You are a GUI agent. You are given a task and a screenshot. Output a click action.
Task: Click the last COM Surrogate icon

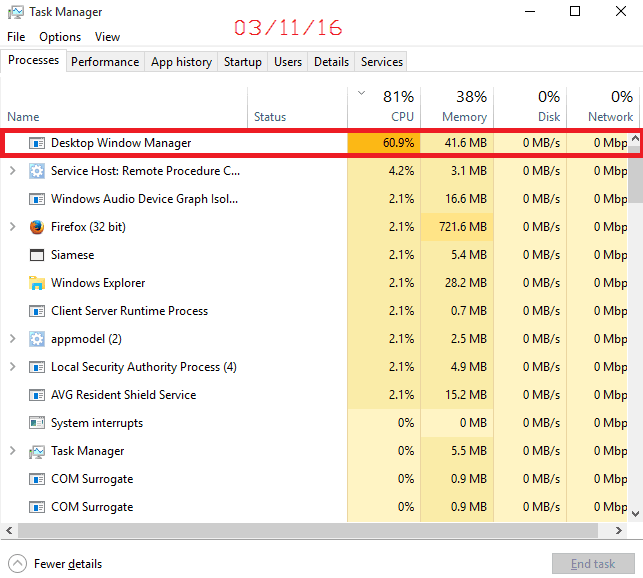[x=36, y=507]
